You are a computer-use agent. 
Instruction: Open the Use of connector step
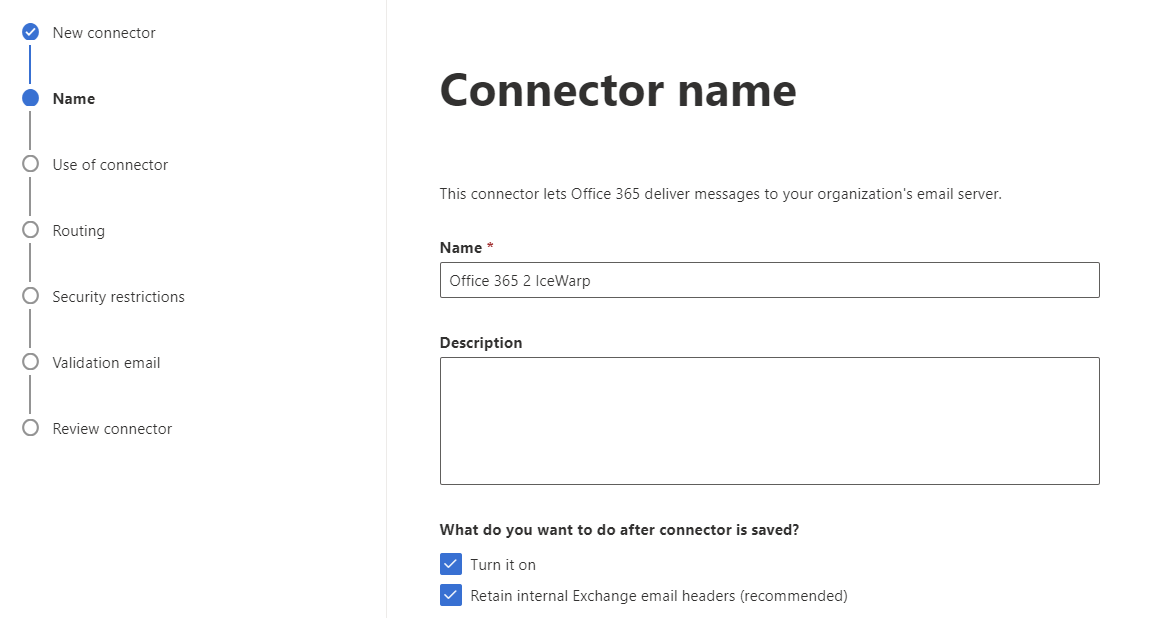pyautogui.click(x=110, y=165)
